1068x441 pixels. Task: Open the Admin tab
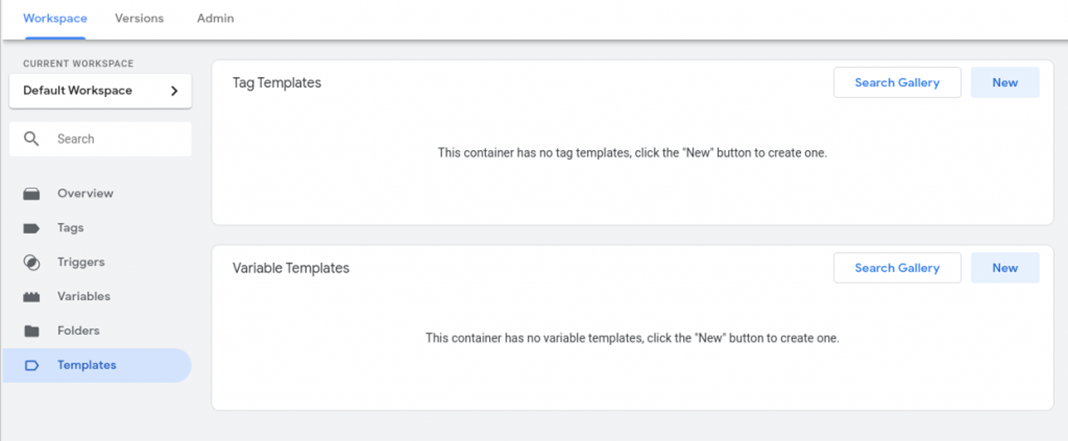(215, 18)
